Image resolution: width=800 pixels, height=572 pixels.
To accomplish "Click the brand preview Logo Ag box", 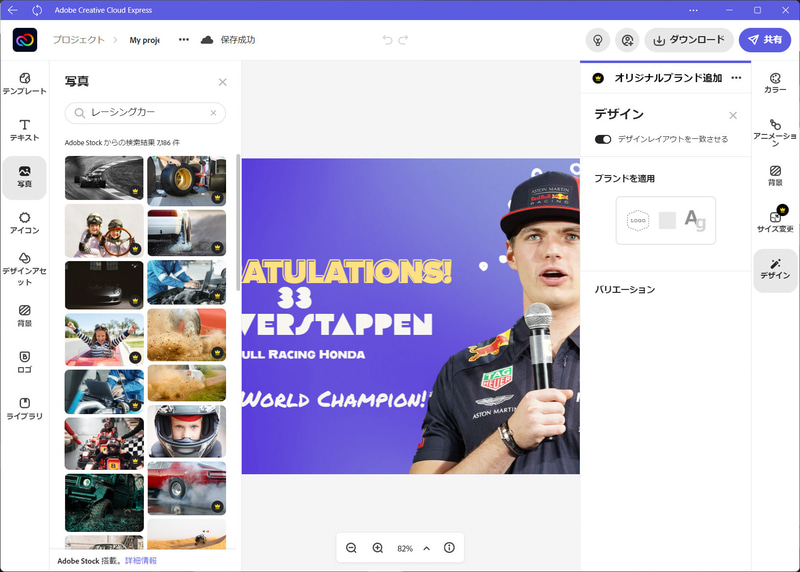I will [665, 220].
